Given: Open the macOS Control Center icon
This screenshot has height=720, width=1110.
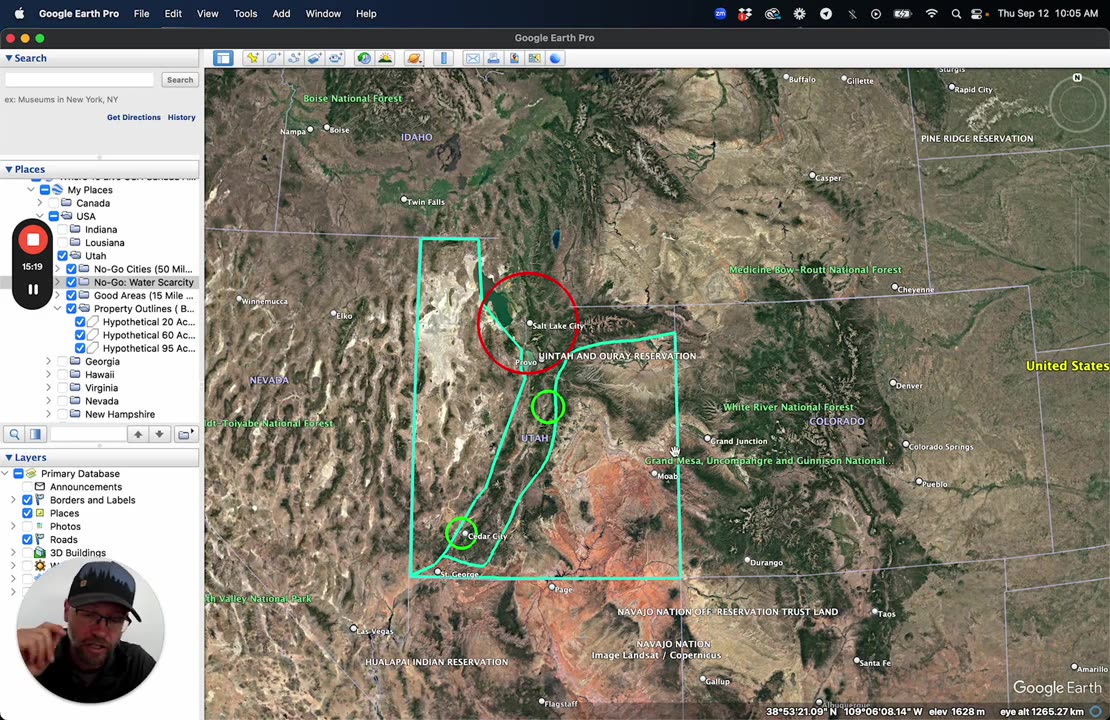Looking at the screenshot, I should [978, 13].
